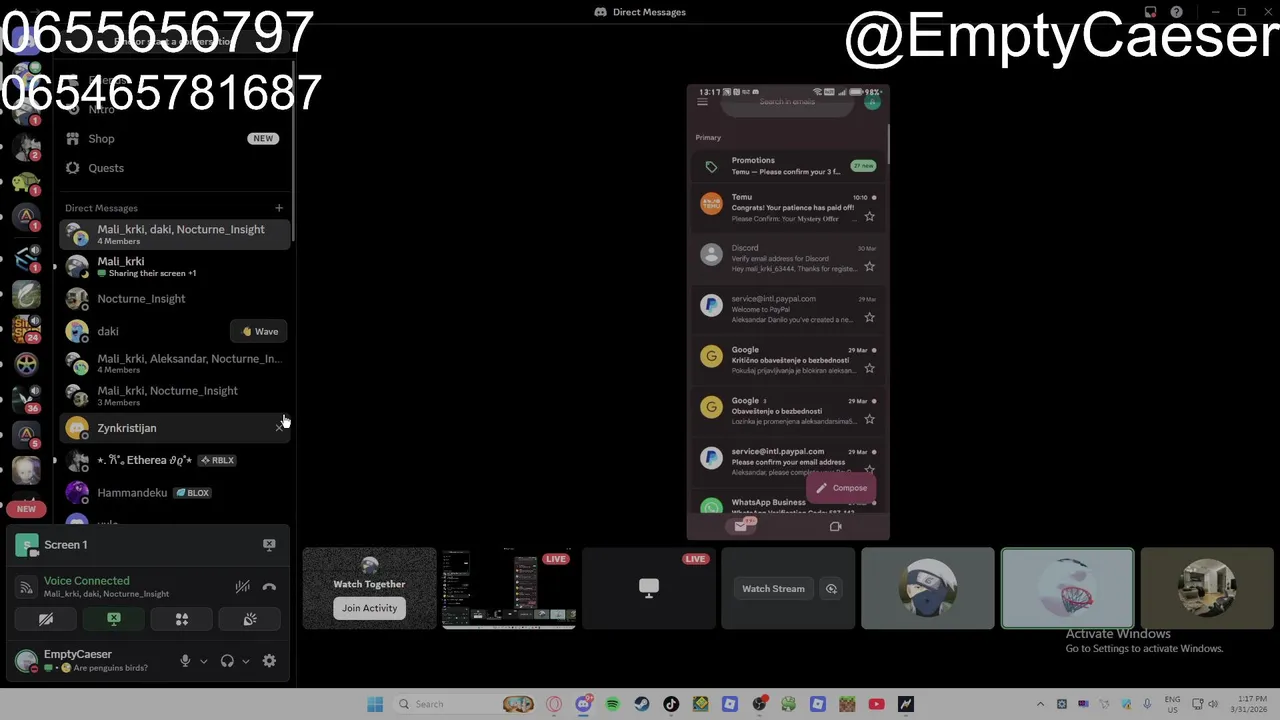1280x720 pixels.
Task: Open Etherea direct message with RBLX tag
Action: (175, 460)
